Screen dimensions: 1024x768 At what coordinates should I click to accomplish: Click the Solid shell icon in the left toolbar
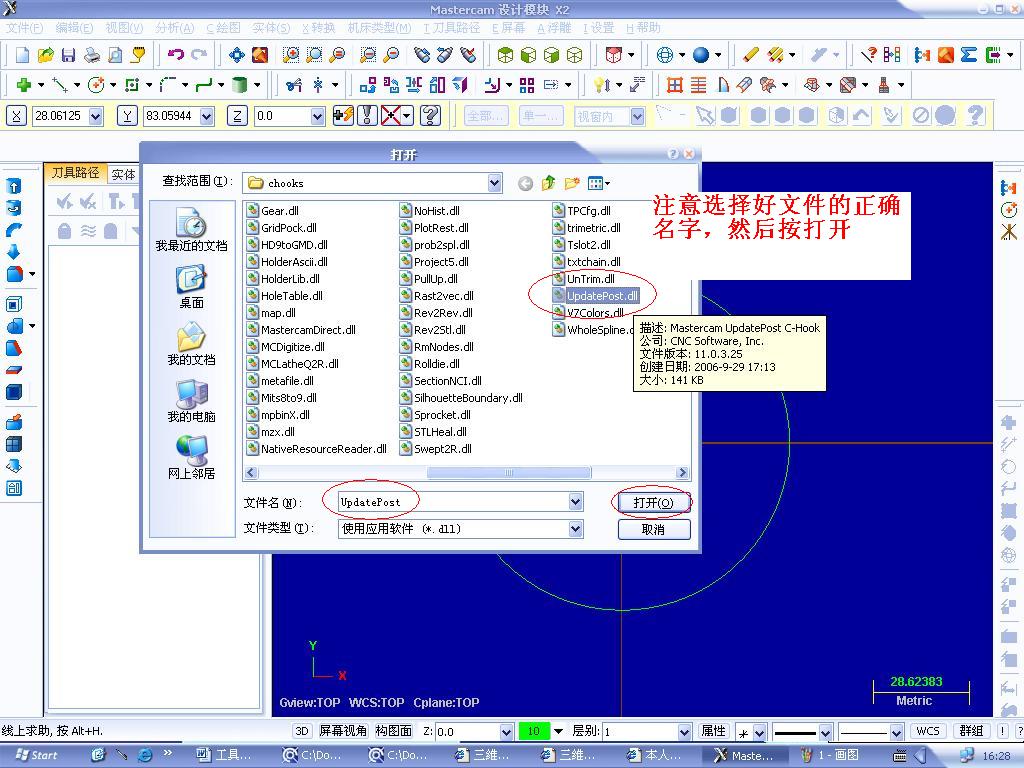coord(14,304)
